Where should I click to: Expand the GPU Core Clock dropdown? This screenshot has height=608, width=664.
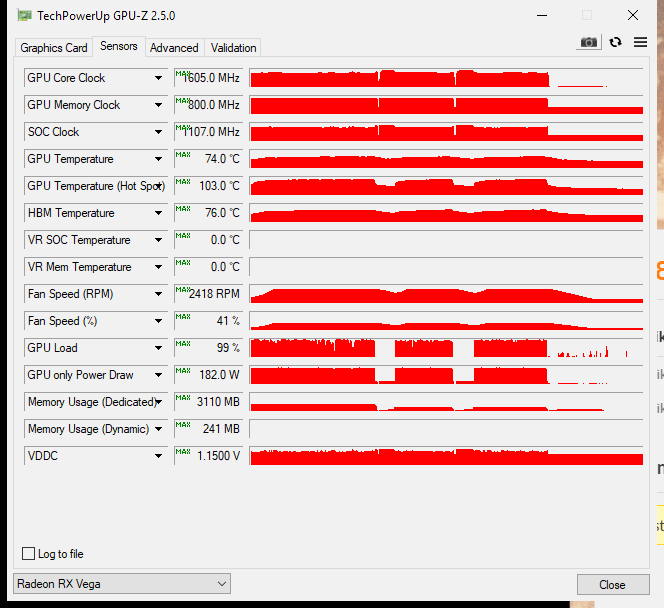pos(158,78)
